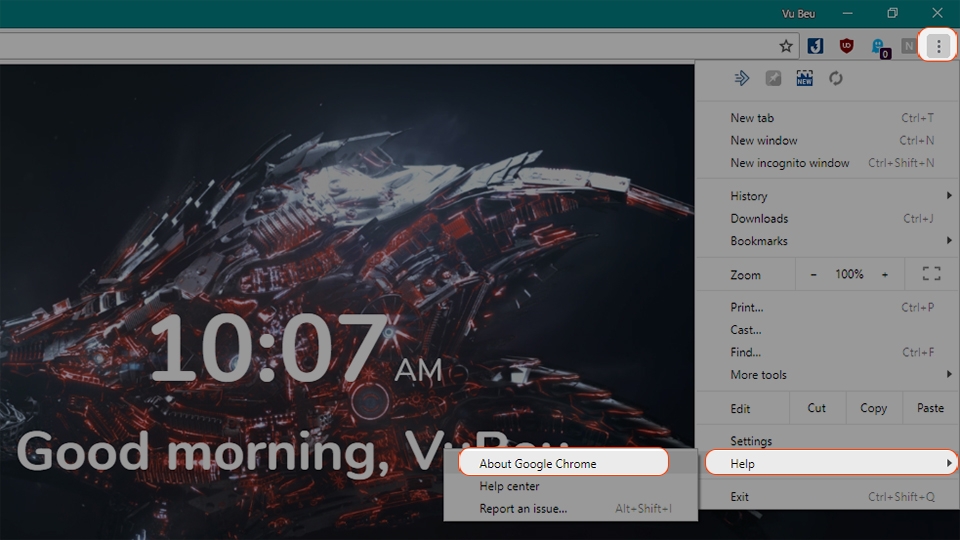Open the Chrome three-dot menu button

click(x=938, y=46)
